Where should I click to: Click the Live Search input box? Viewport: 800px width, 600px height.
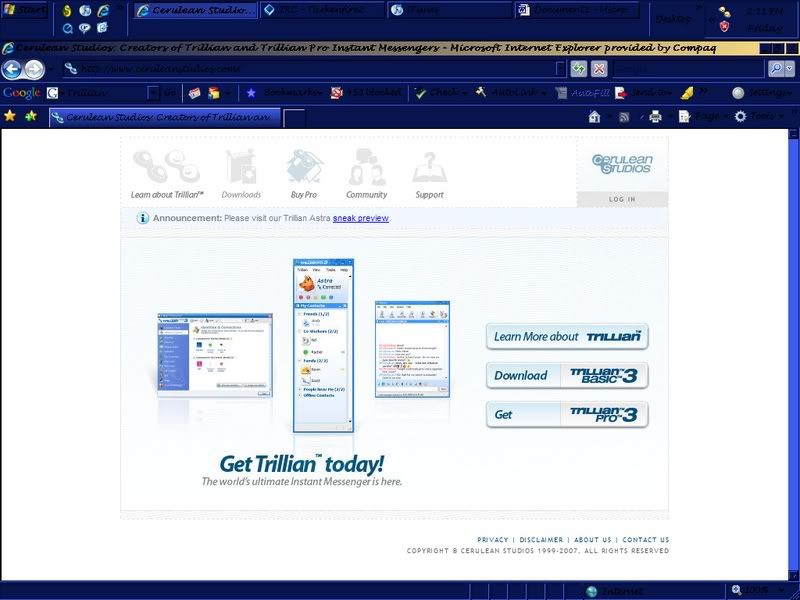pyautogui.click(x=689, y=68)
